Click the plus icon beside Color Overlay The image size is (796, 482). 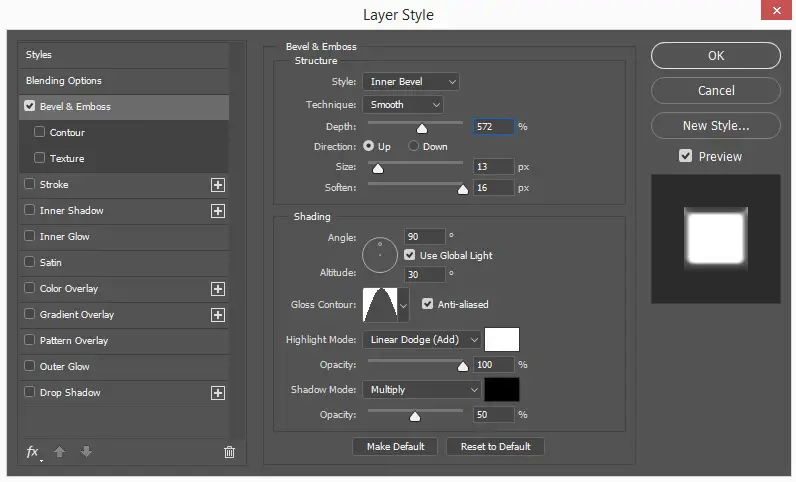(x=218, y=289)
